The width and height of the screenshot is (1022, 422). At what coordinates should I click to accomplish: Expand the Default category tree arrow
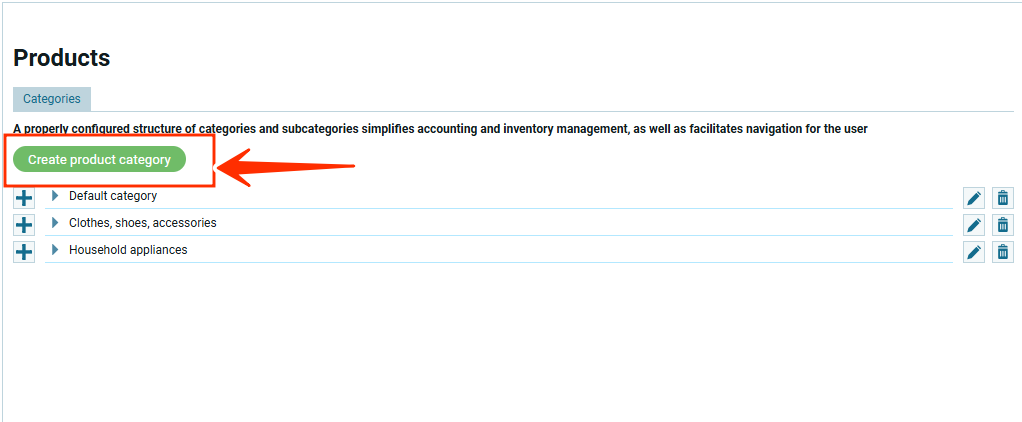click(x=55, y=196)
